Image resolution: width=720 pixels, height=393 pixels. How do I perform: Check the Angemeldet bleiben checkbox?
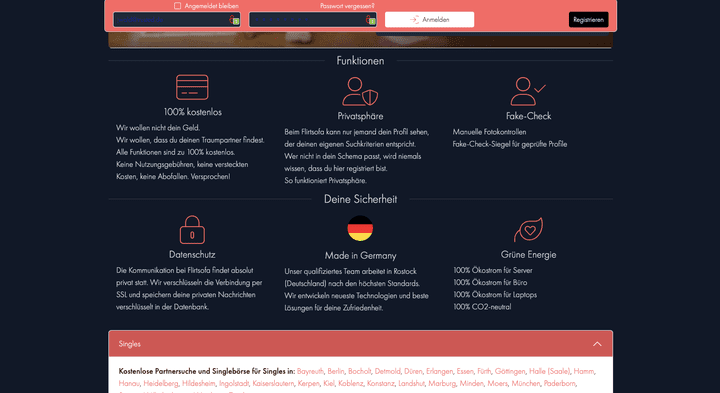pyautogui.click(x=177, y=6)
